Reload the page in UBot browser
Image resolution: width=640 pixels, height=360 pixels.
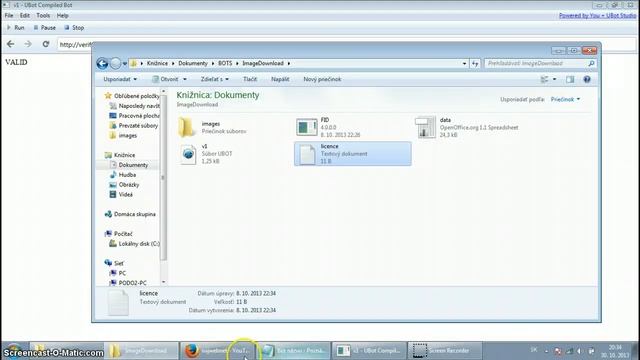click(x=46, y=44)
